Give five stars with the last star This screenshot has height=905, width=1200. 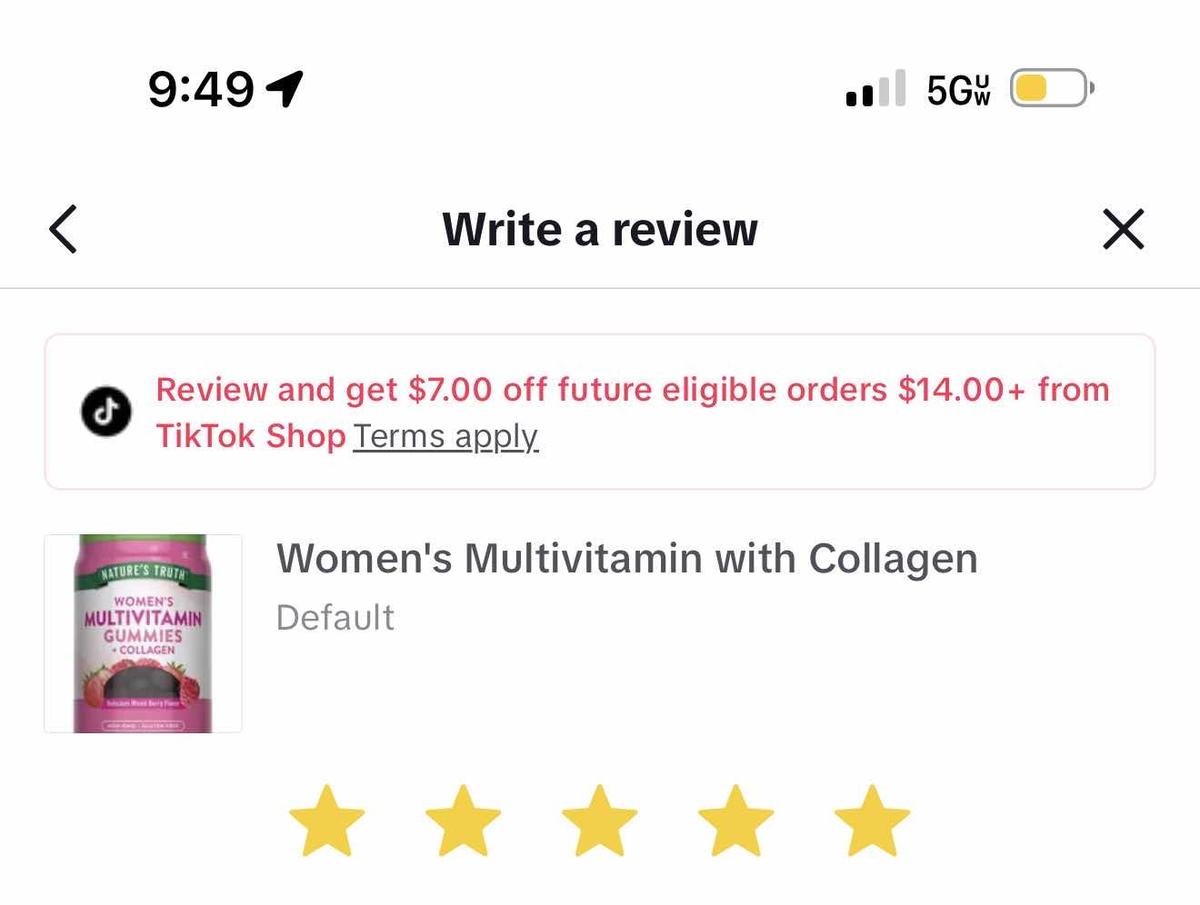872,821
